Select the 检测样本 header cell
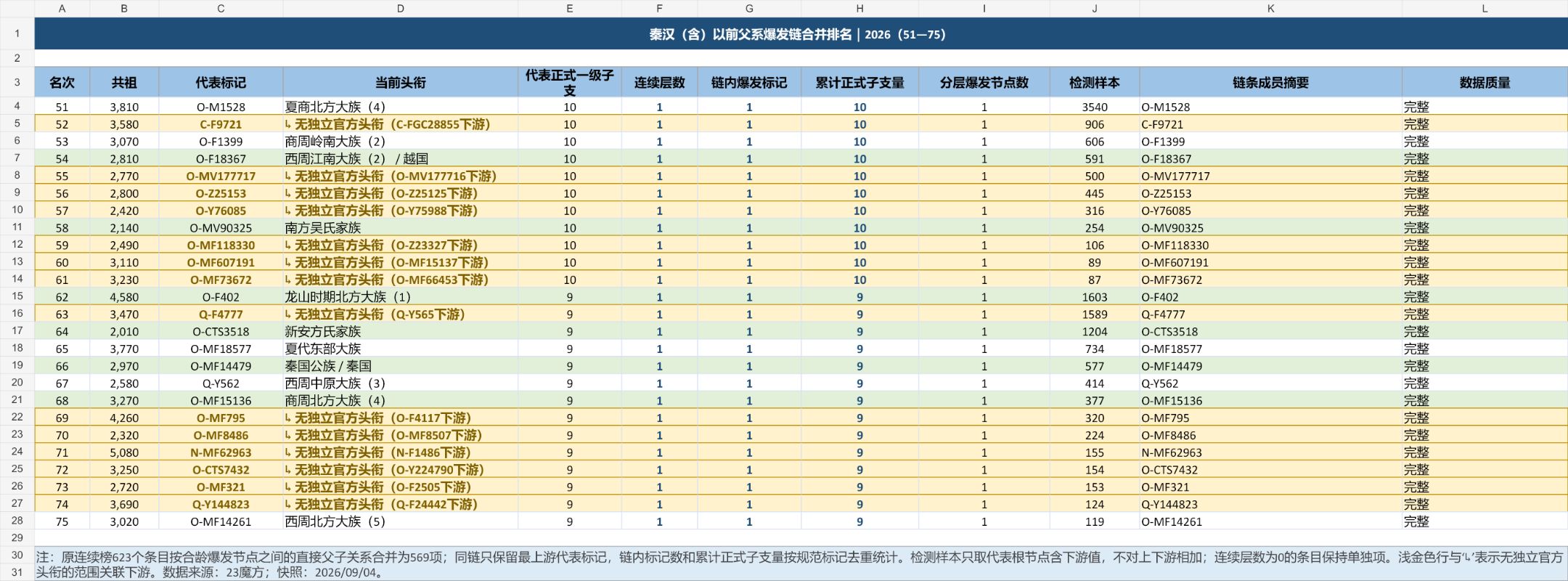Image resolution: width=1568 pixels, height=581 pixels. click(x=1094, y=82)
